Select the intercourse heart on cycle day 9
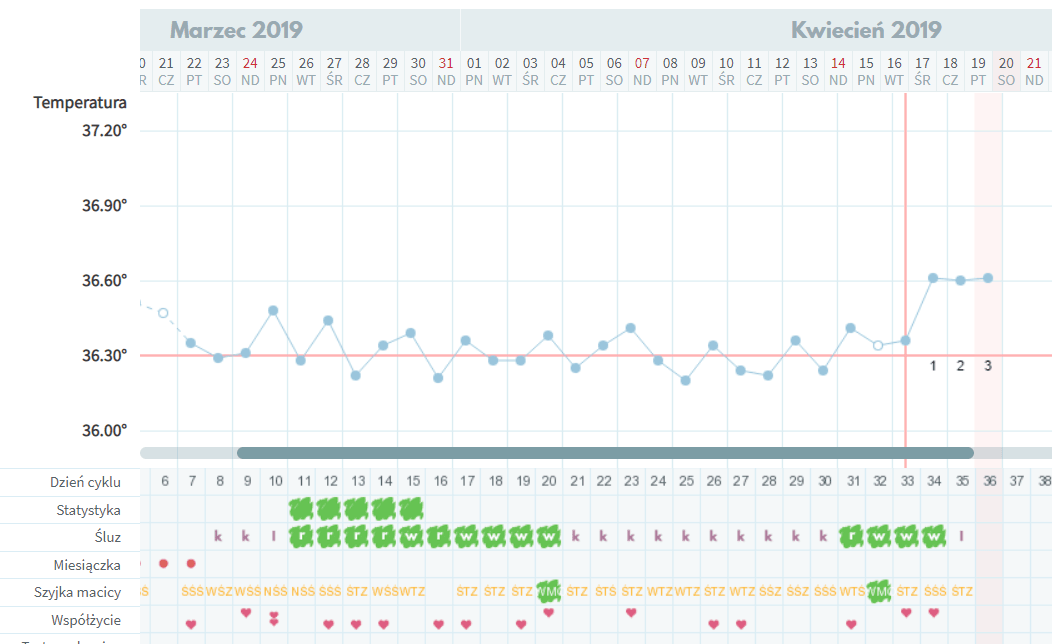Image resolution: width=1052 pixels, height=644 pixels. [246, 612]
